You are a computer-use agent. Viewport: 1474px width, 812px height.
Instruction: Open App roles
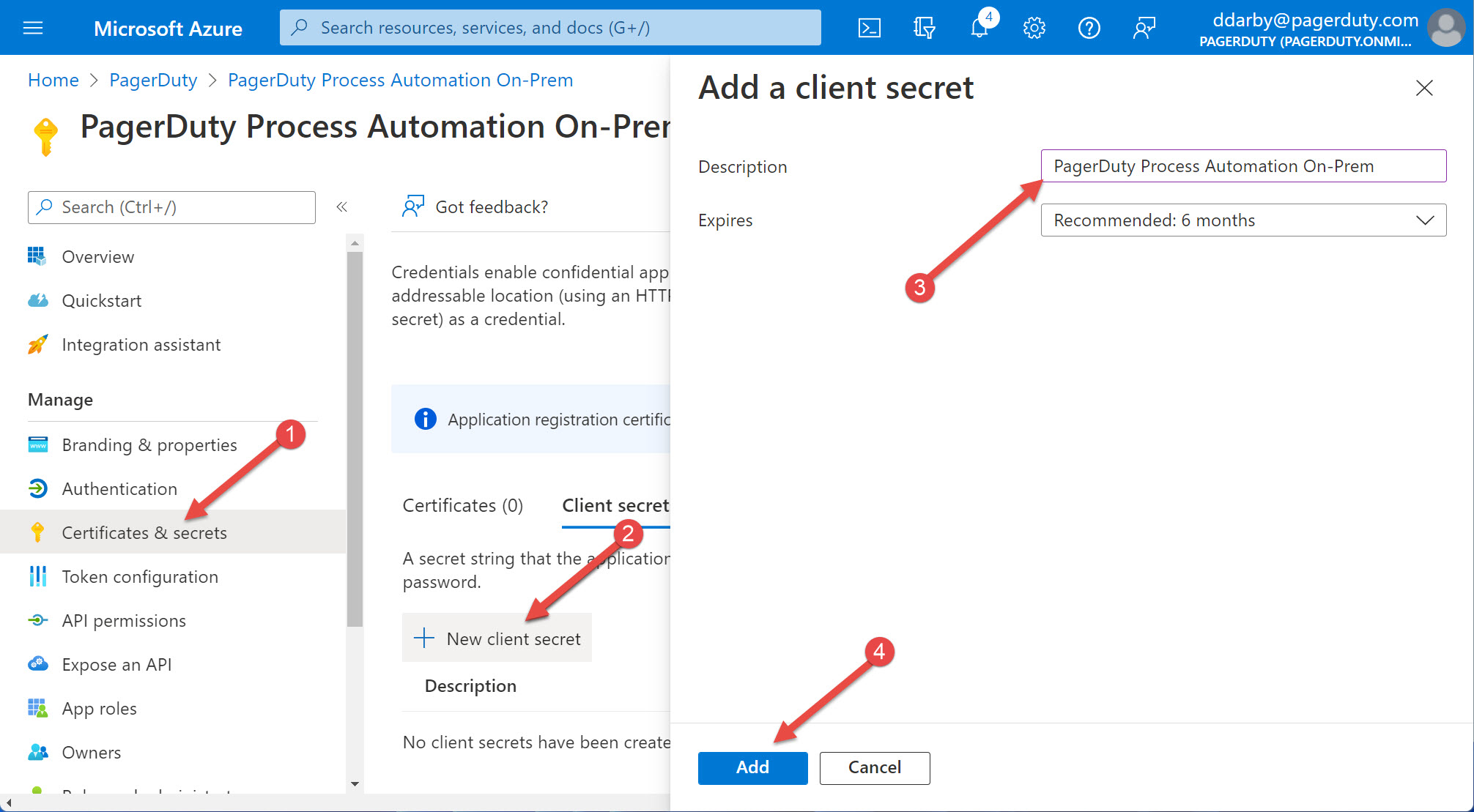(100, 708)
